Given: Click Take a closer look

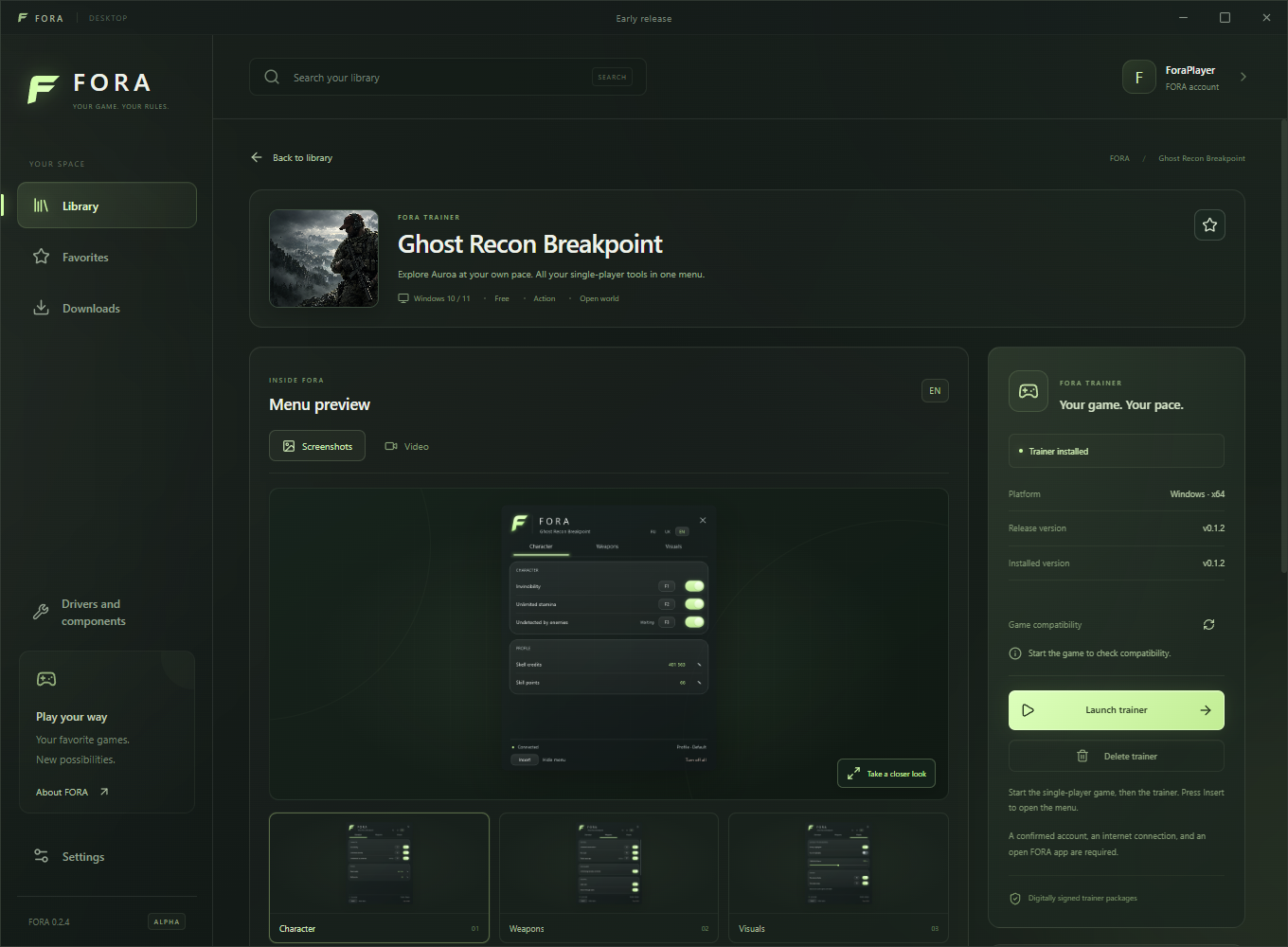Looking at the screenshot, I should point(886,774).
